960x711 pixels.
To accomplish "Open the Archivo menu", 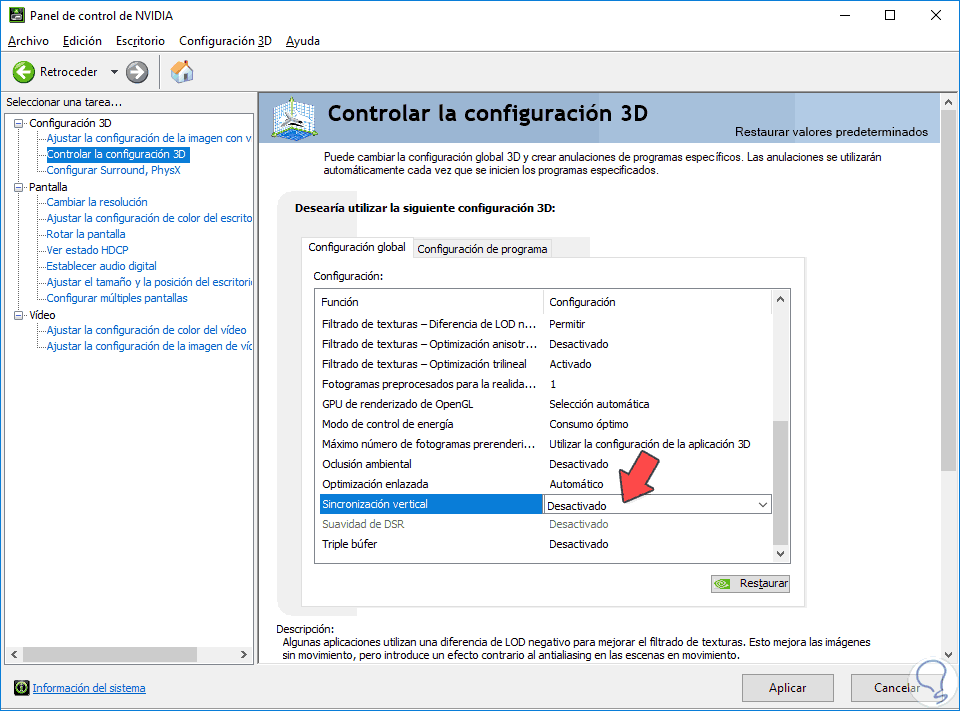I will 28,41.
